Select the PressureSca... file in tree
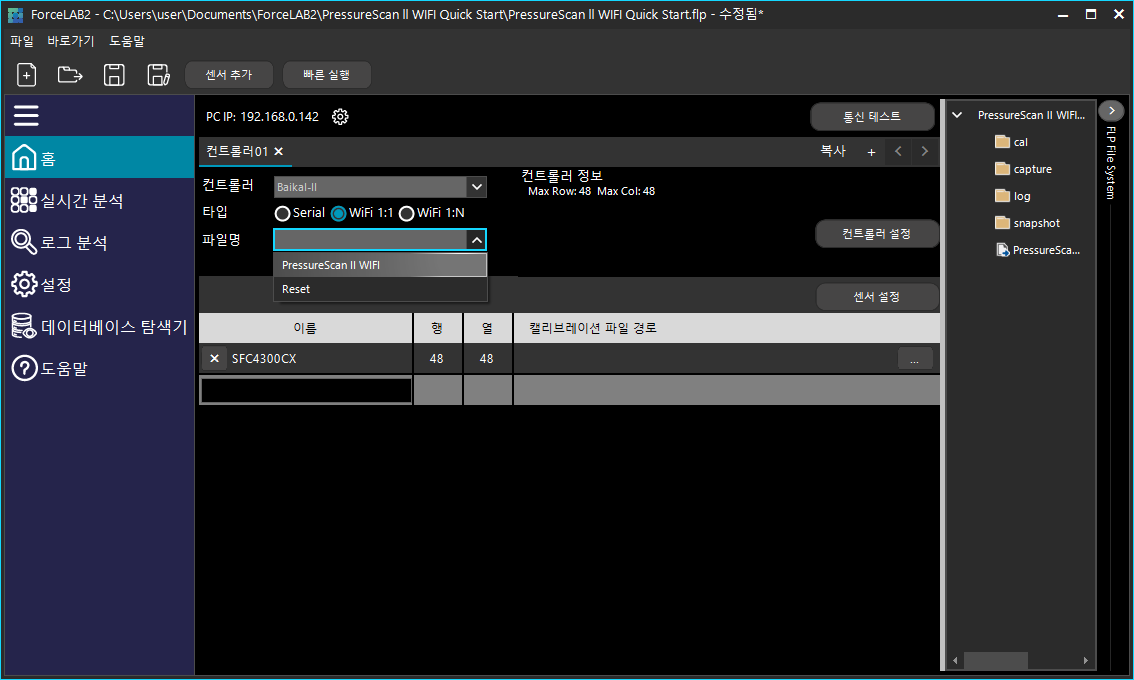 tap(1038, 250)
